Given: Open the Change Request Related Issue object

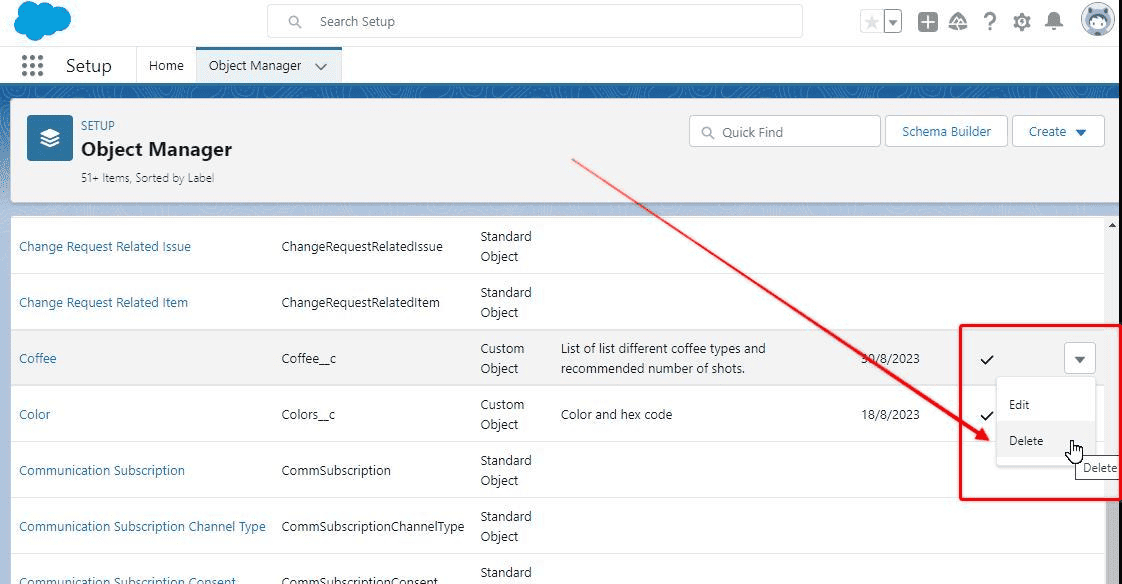Looking at the screenshot, I should point(105,247).
